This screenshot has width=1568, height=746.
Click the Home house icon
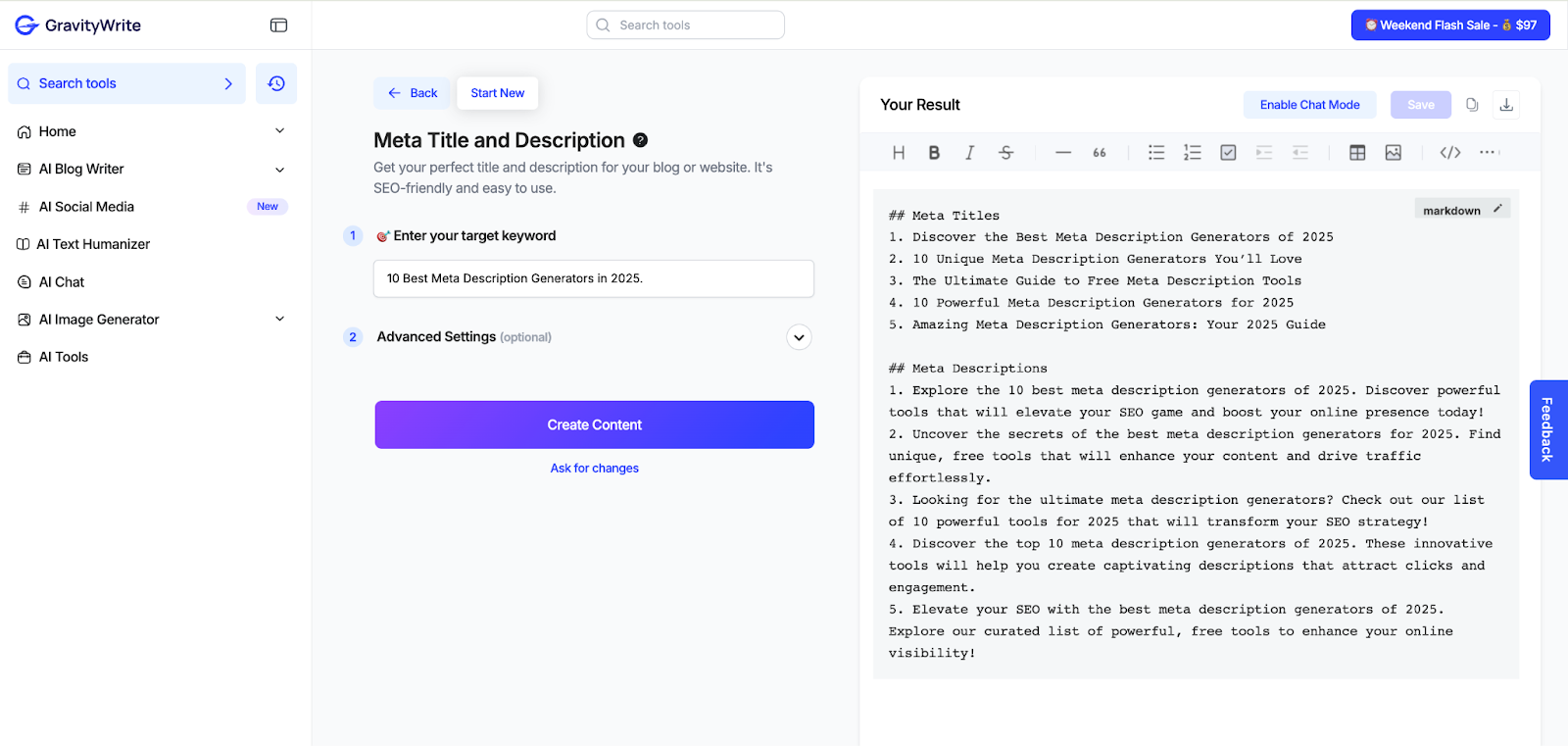coord(24,131)
